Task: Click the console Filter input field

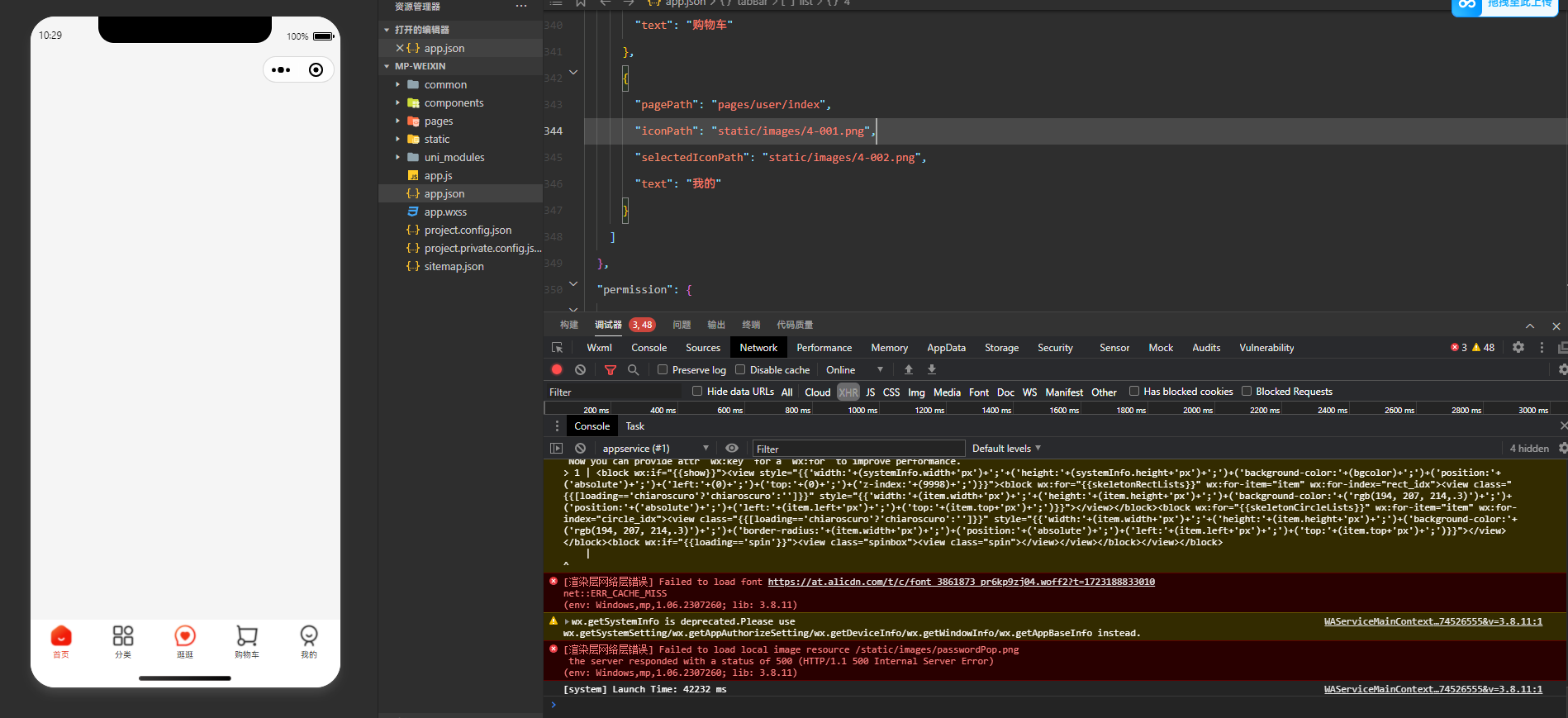Action: pyautogui.click(x=858, y=449)
